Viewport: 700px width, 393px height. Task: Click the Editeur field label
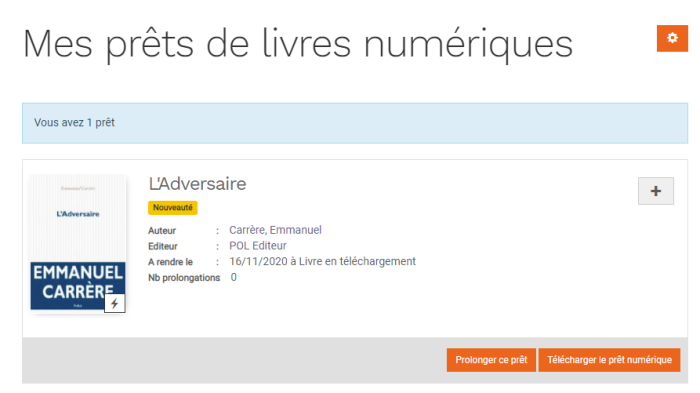click(162, 247)
